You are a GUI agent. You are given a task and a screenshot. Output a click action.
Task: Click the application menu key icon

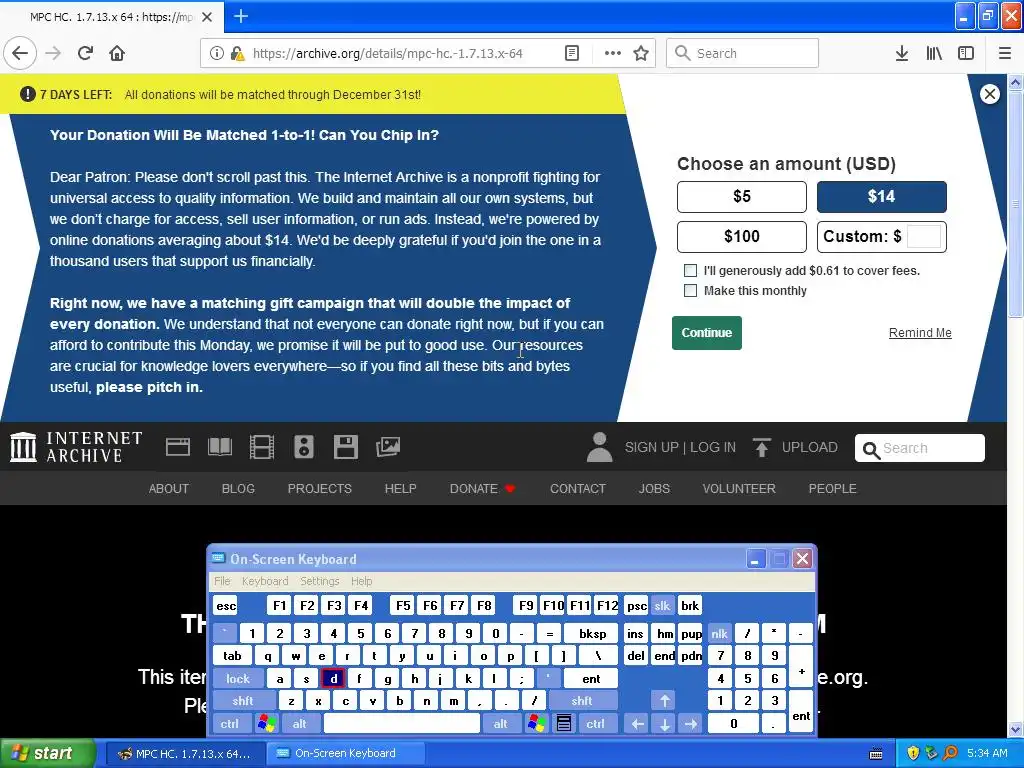click(x=564, y=724)
